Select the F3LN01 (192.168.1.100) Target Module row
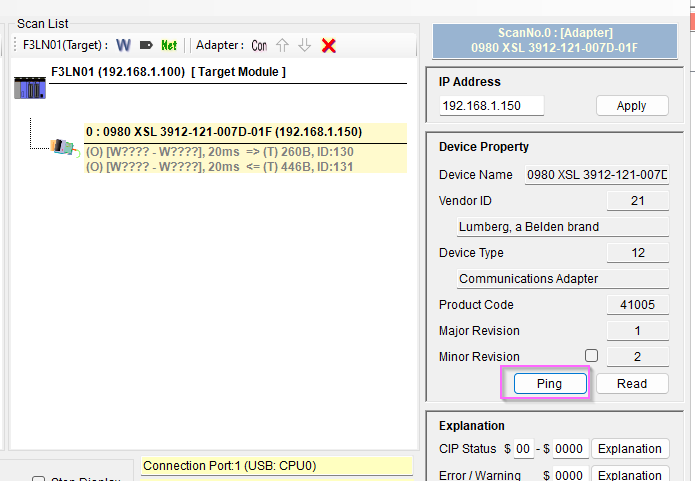This screenshot has height=481, width=695. (228, 72)
